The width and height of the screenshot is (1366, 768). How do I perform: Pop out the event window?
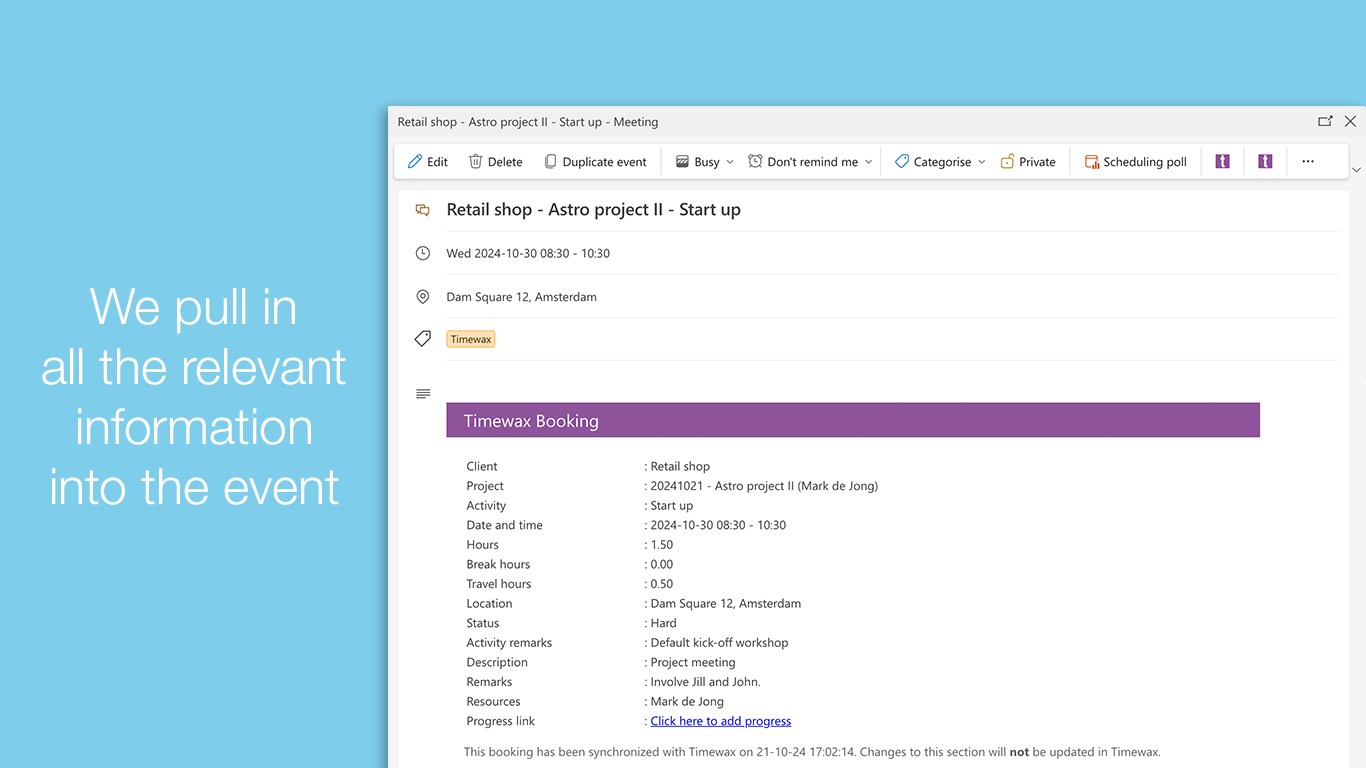1325,121
